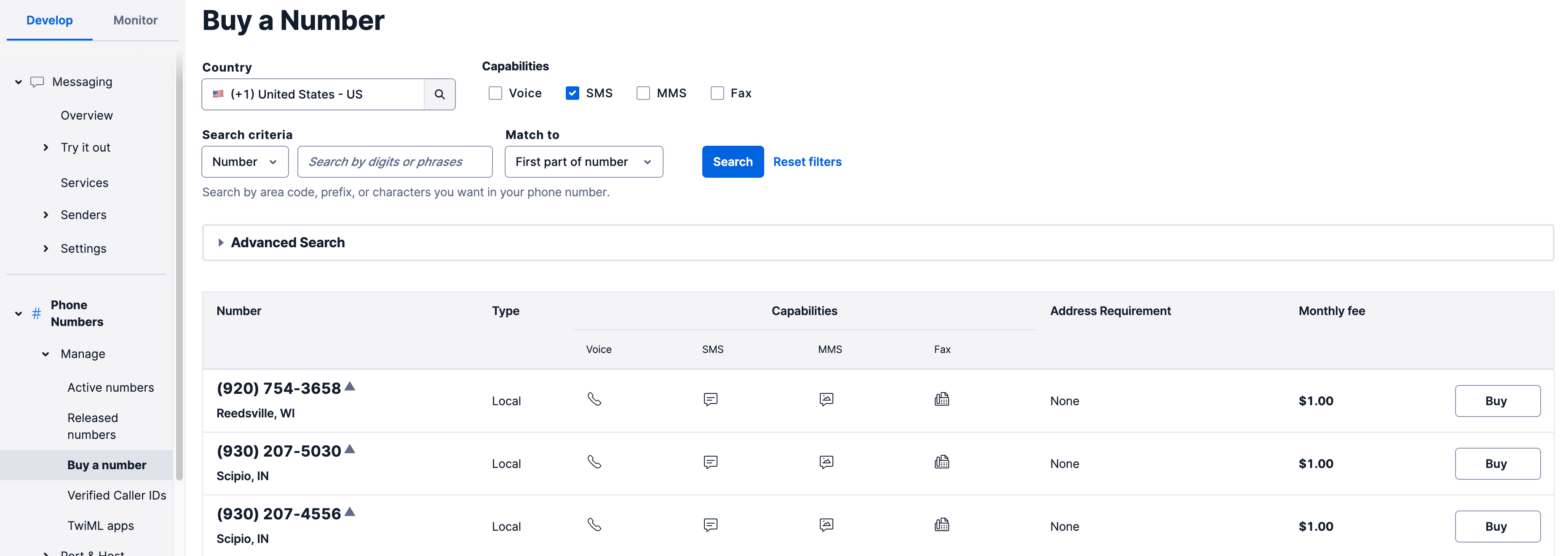Click fax icon for (920) 754-3658
Viewport: 1568px width, 556px height.
click(942, 399)
